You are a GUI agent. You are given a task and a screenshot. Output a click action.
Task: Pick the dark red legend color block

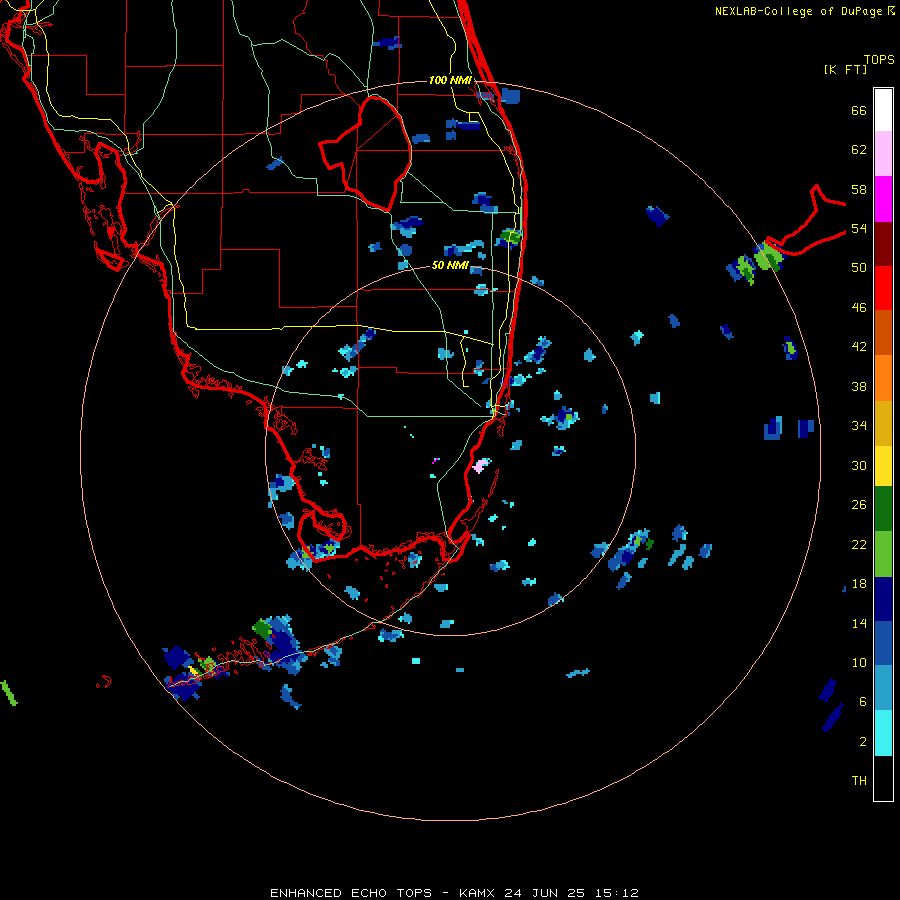click(x=883, y=243)
